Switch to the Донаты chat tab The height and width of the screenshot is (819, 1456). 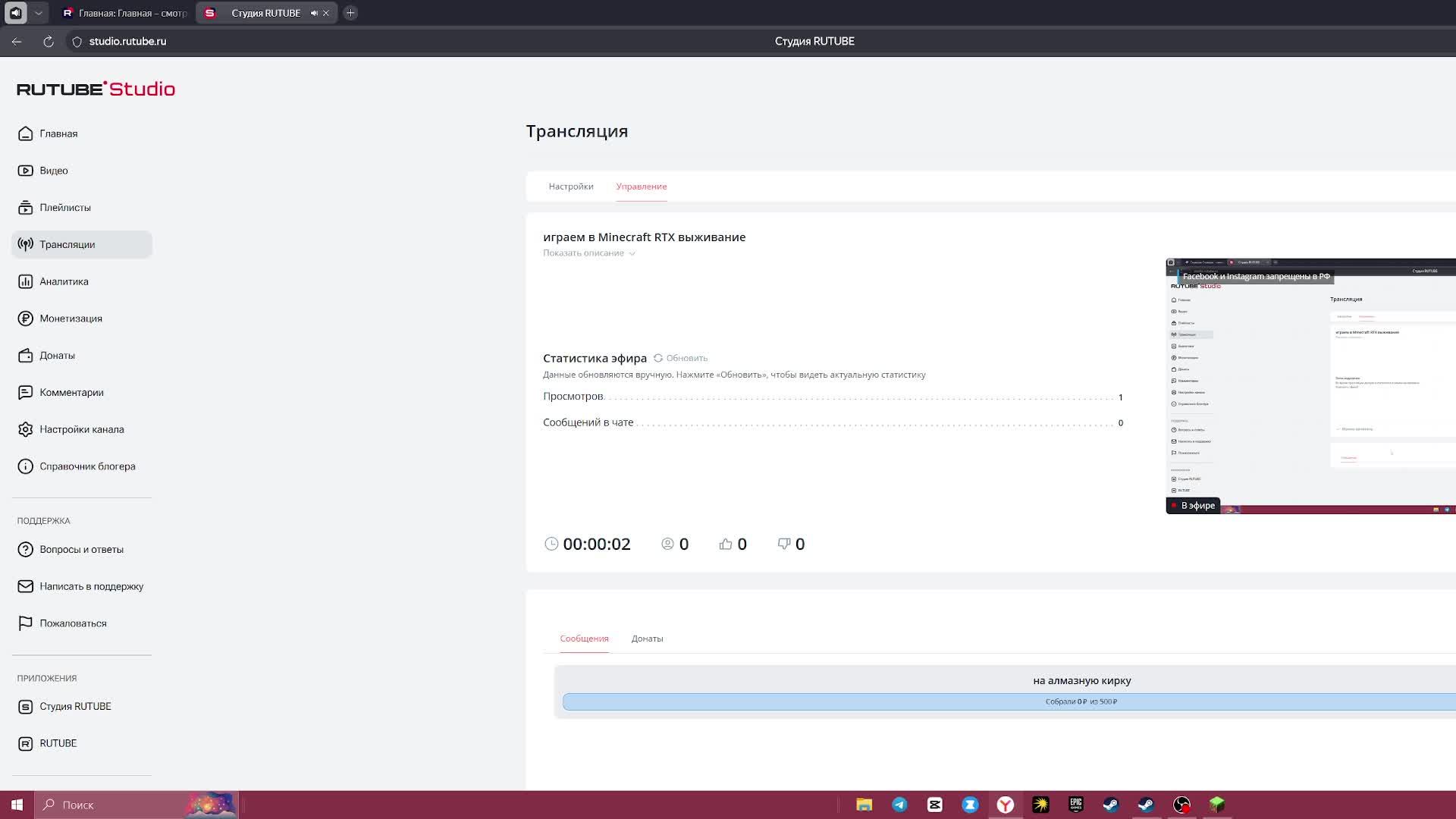(x=647, y=639)
